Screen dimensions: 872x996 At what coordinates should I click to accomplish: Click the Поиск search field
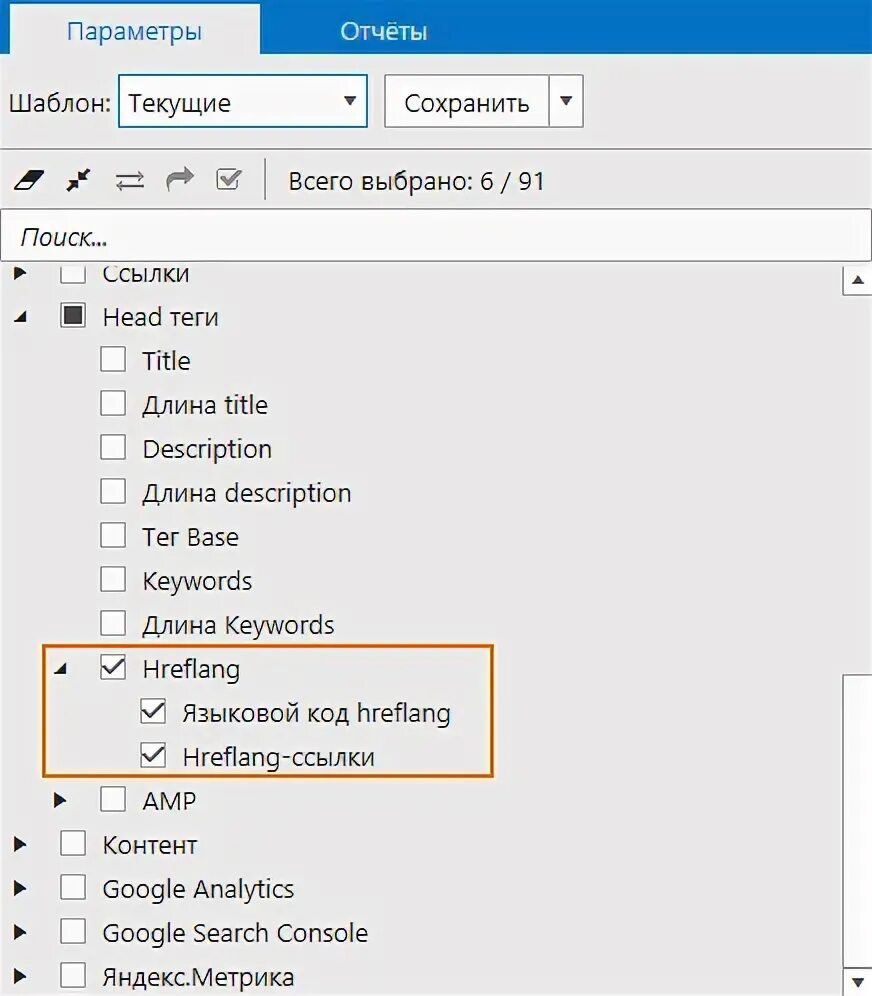[435, 236]
